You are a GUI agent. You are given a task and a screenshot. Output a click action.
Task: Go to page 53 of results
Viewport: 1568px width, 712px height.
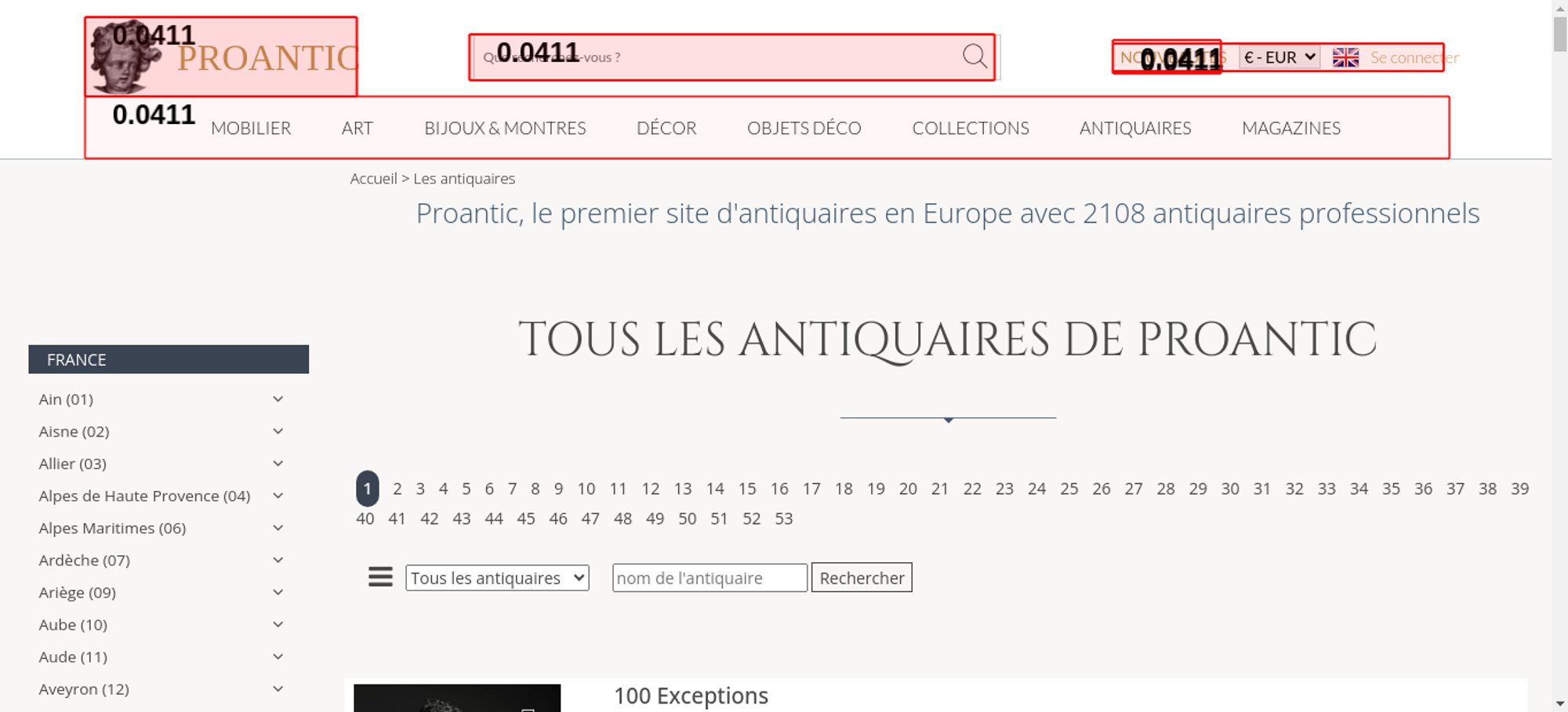click(783, 518)
